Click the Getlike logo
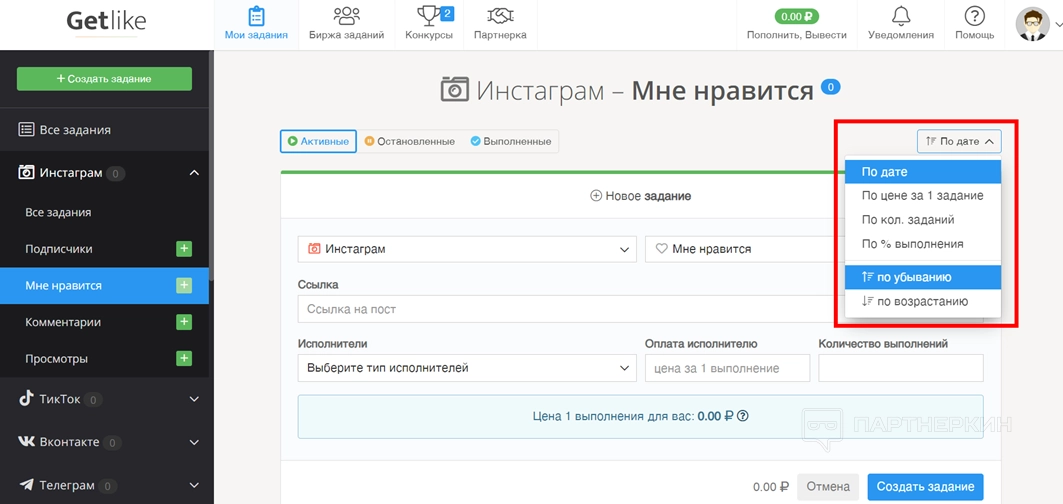 tap(106, 22)
